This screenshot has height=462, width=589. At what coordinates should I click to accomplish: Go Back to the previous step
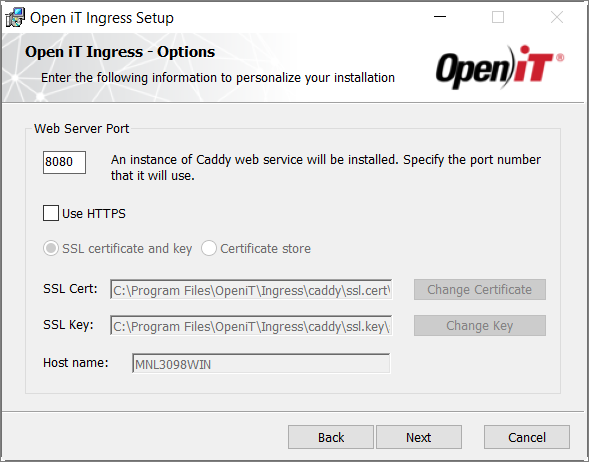point(331,437)
